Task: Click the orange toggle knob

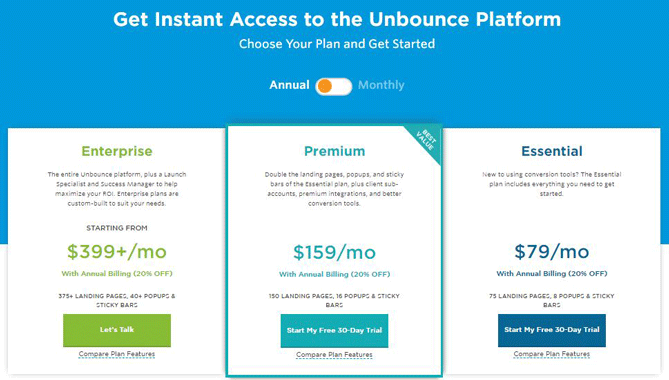Action: tap(325, 86)
